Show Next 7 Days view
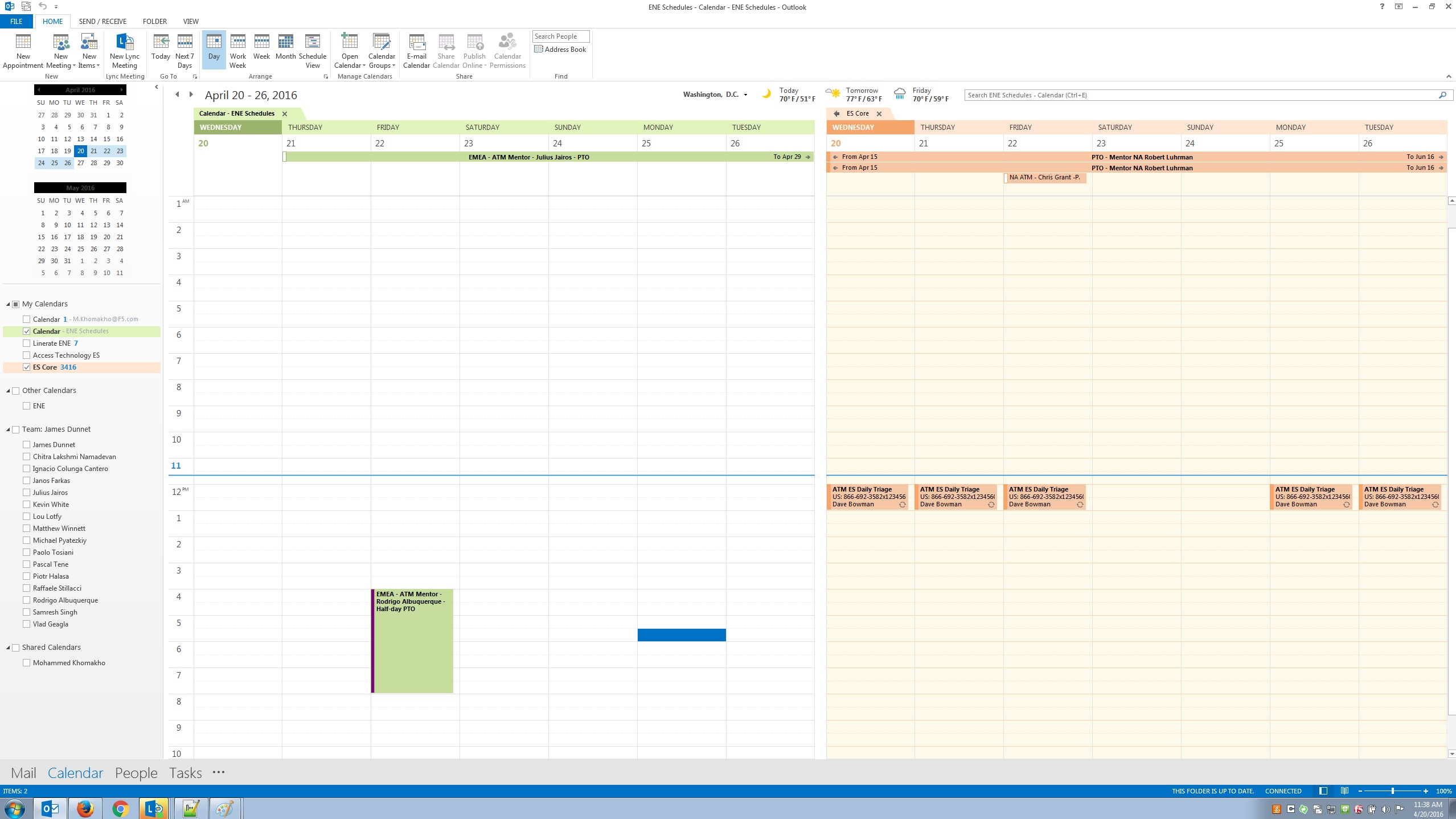 click(184, 51)
